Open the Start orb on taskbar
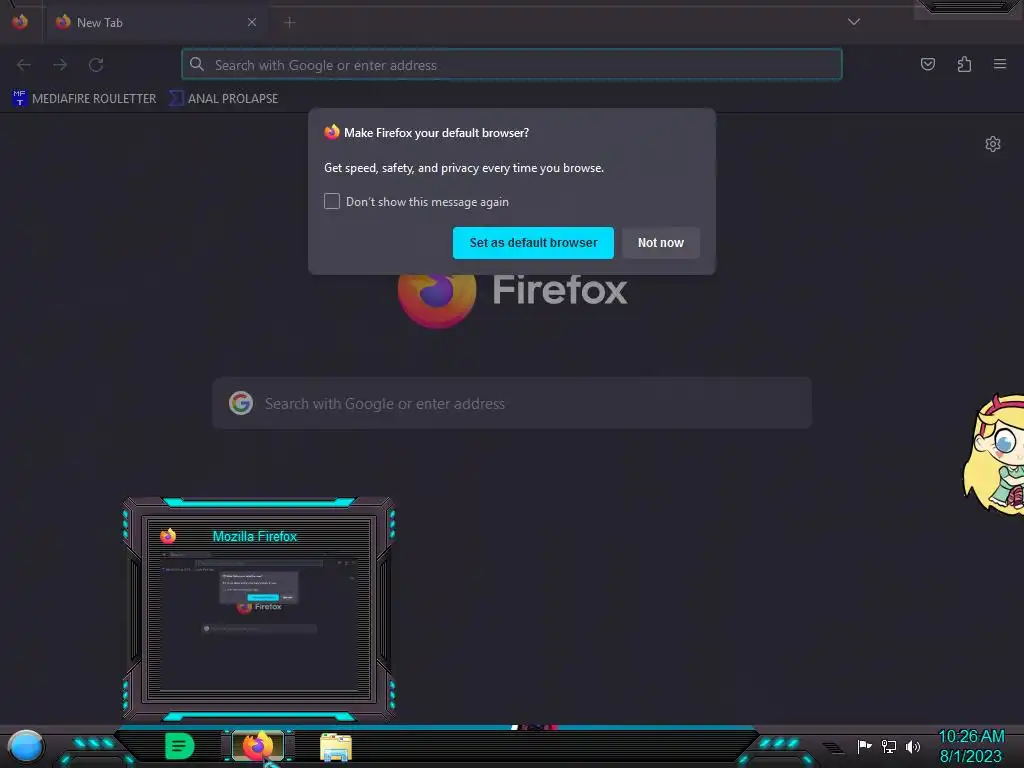This screenshot has width=1024, height=768. pyautogui.click(x=25, y=747)
